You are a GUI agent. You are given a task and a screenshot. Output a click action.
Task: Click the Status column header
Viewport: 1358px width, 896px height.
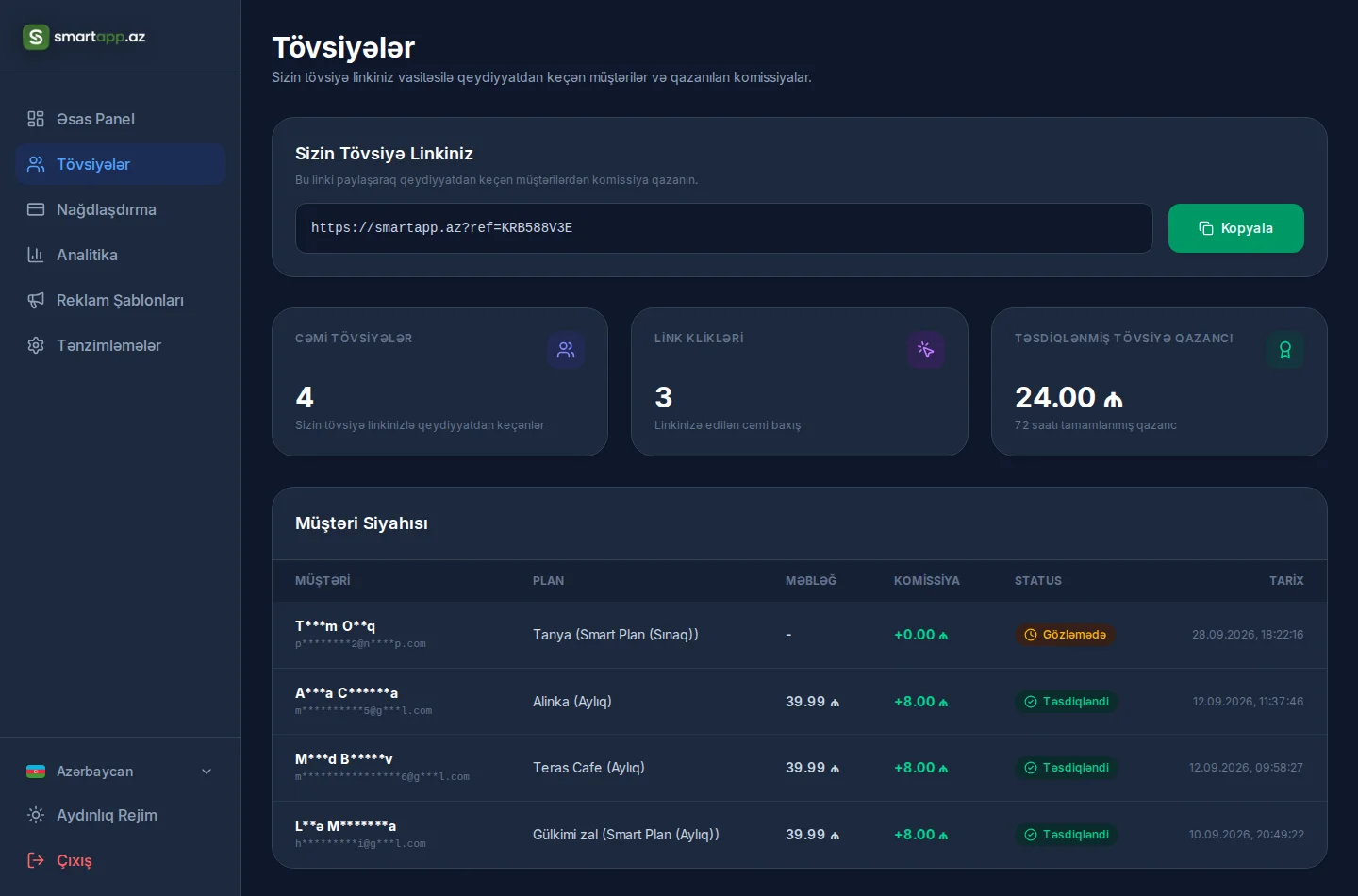[x=1037, y=581]
